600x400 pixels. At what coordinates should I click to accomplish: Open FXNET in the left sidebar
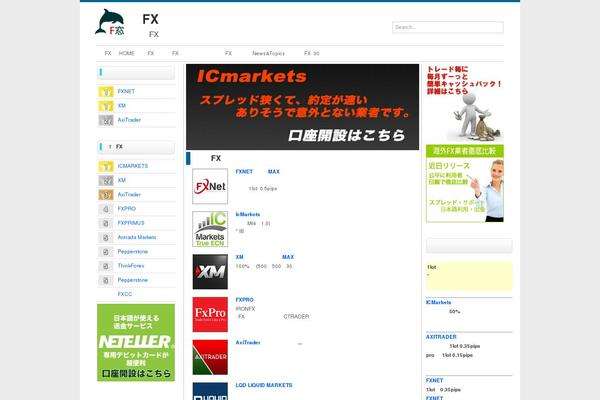[126, 91]
